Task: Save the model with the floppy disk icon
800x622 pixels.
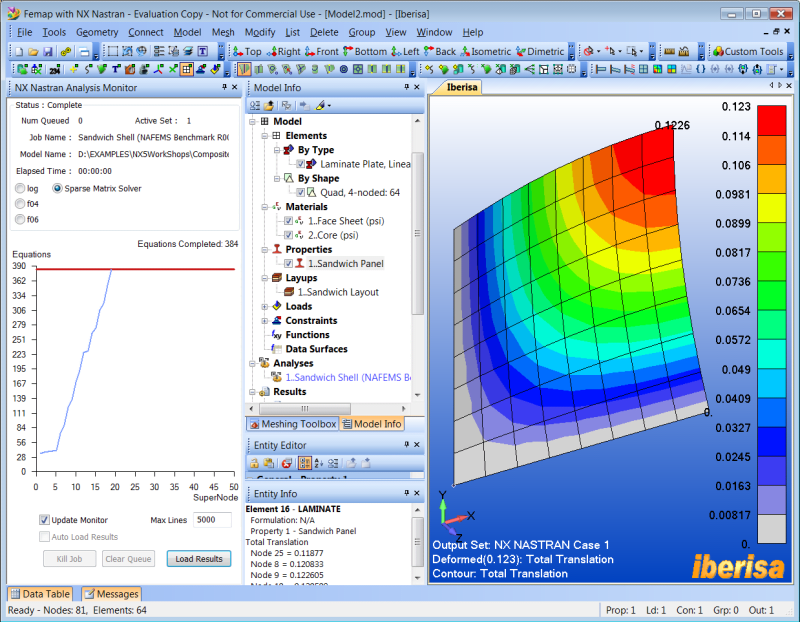Action: coord(48,52)
